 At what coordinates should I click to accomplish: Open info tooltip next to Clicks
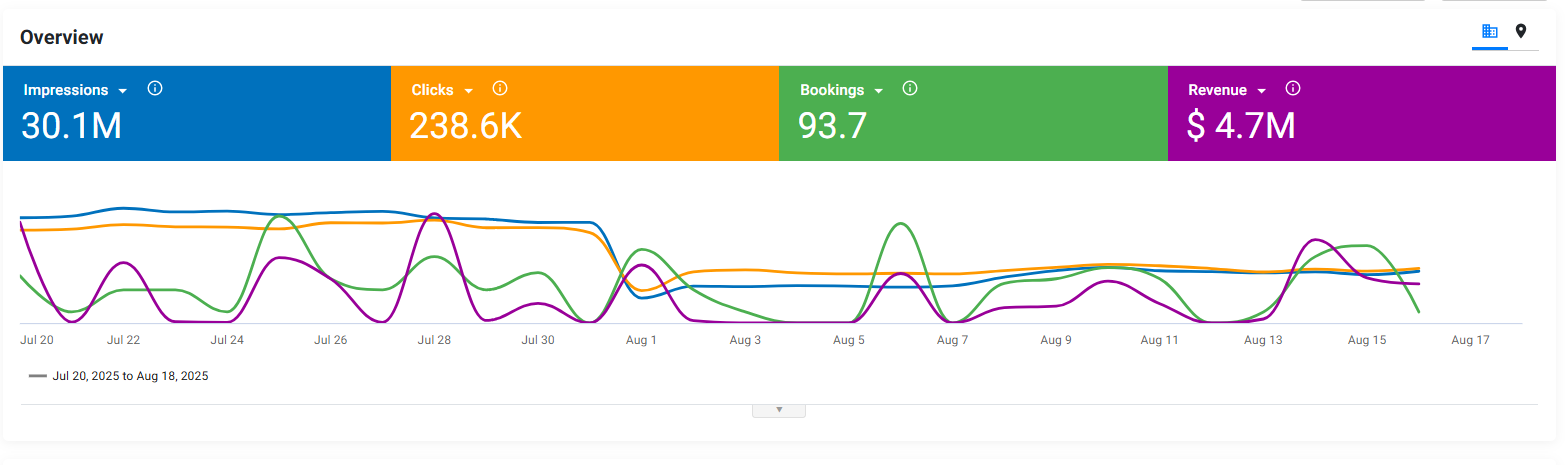pos(500,89)
